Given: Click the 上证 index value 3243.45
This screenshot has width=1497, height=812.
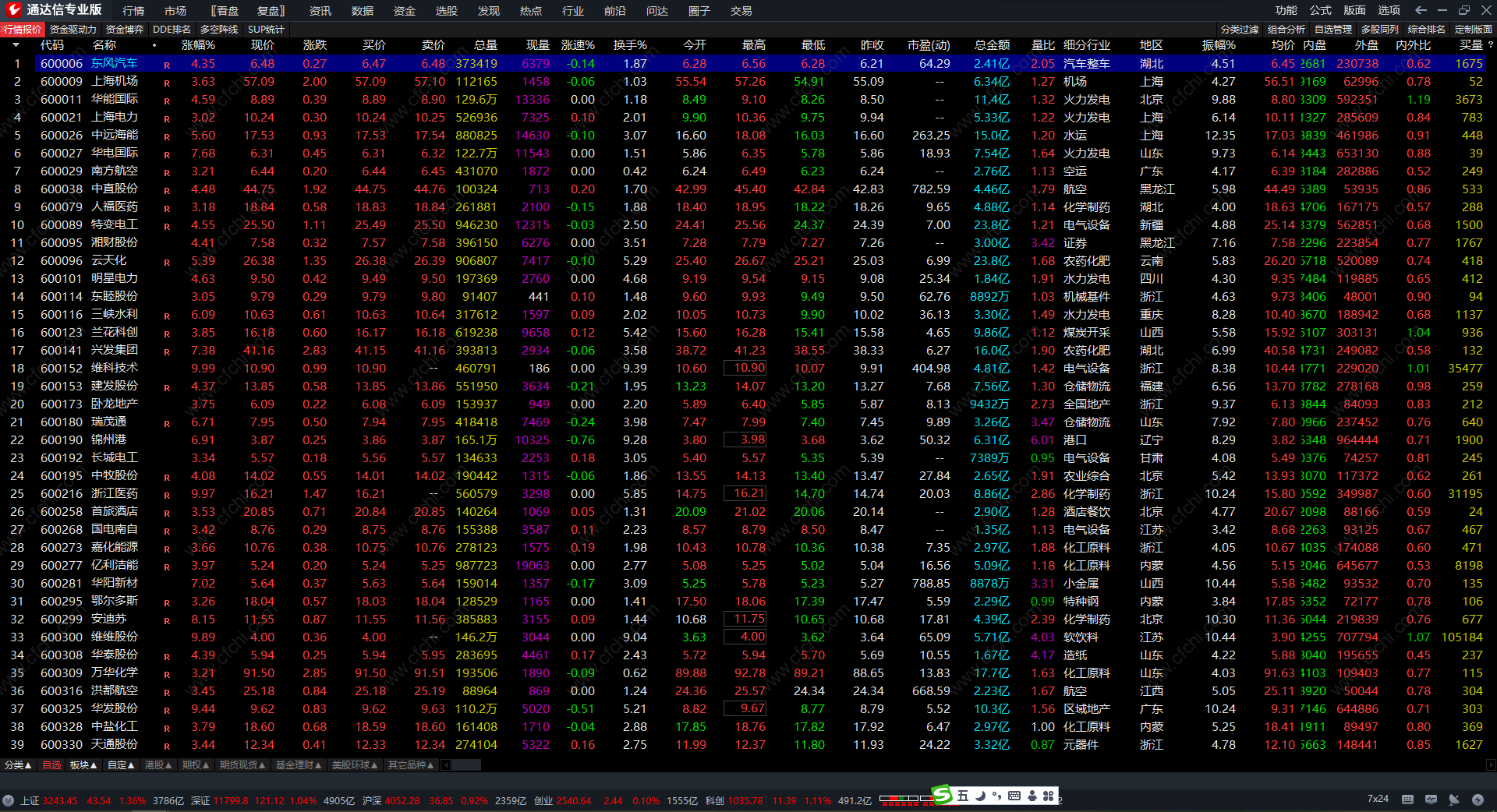Looking at the screenshot, I should (60, 800).
